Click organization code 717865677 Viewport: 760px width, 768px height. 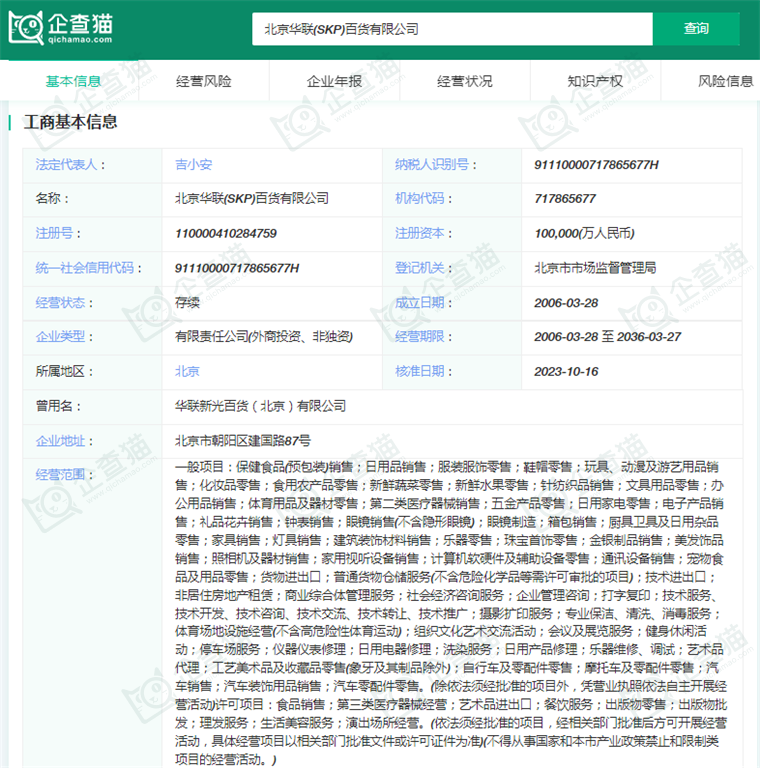point(565,198)
